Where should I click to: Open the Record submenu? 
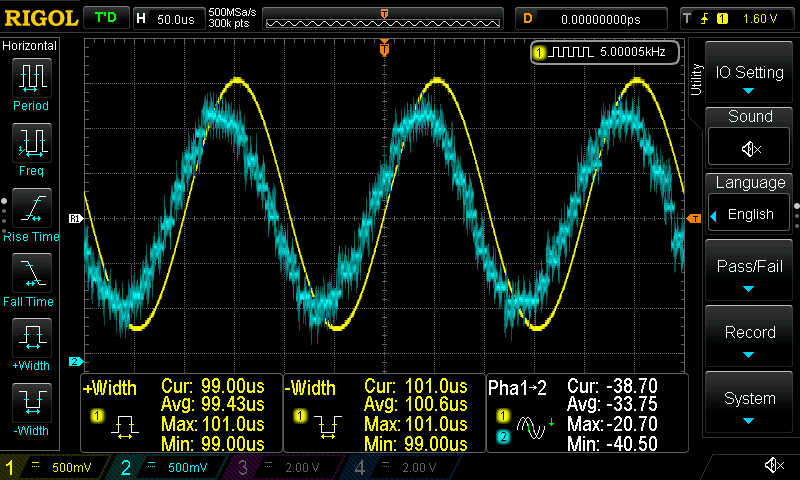(x=750, y=338)
